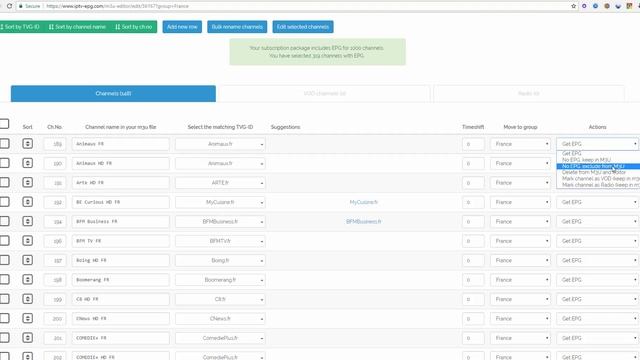The image size is (640, 360).
Task: Open Actions dropdown for BE Curious HD FR
Action: pos(598,202)
